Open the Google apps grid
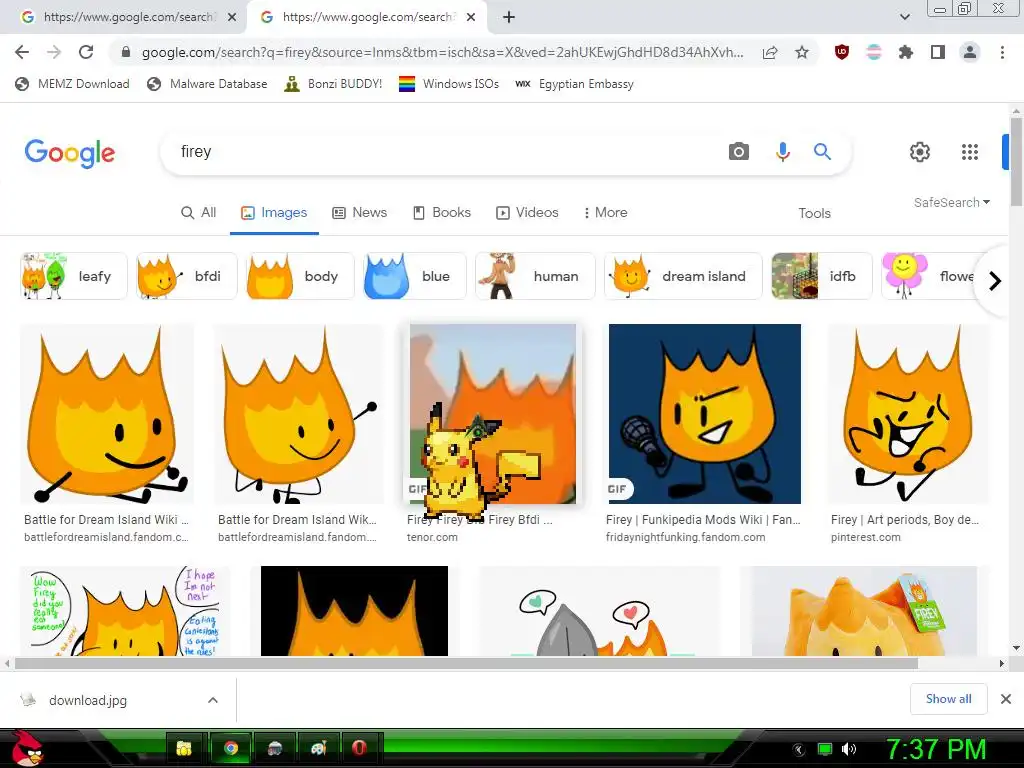Screen dimensions: 1024x768 pyautogui.click(x=970, y=152)
